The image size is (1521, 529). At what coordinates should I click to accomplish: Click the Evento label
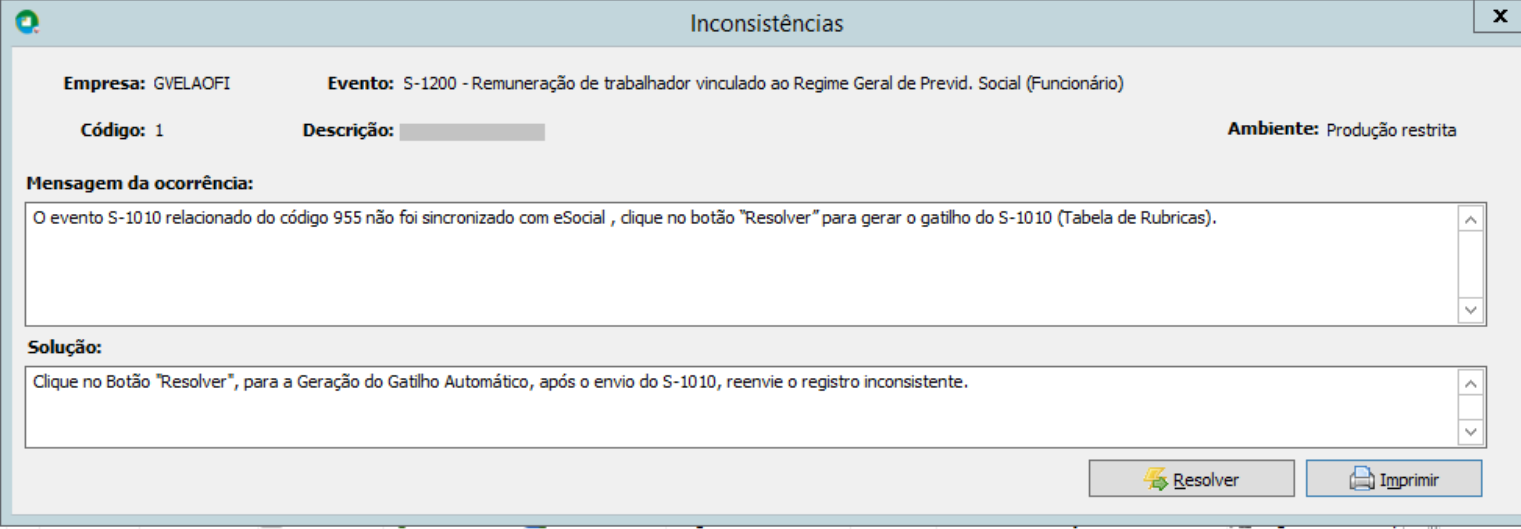[x=360, y=84]
